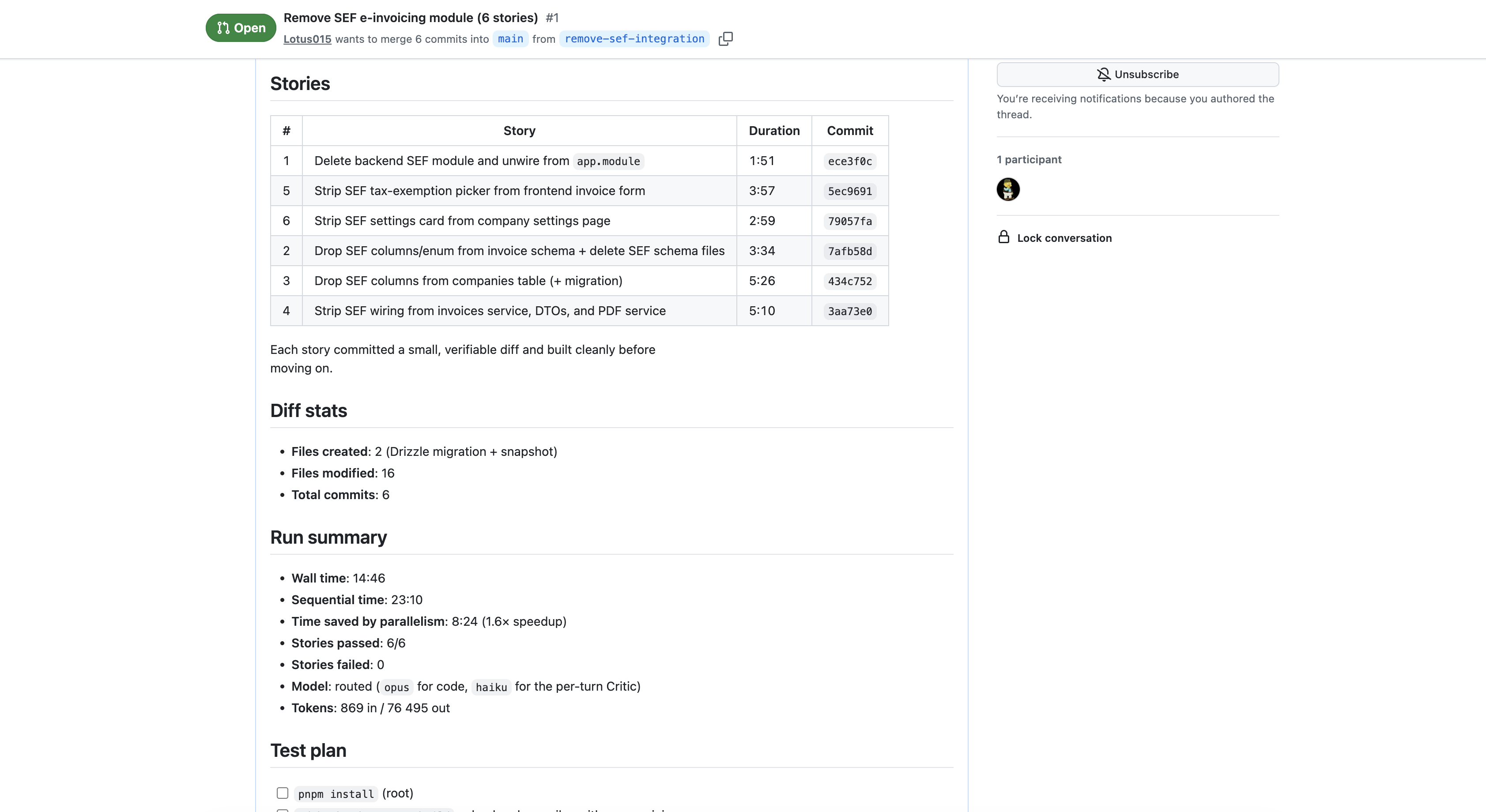Click the 3:34 duration cell
This screenshot has height=812, width=1486.
[774, 251]
